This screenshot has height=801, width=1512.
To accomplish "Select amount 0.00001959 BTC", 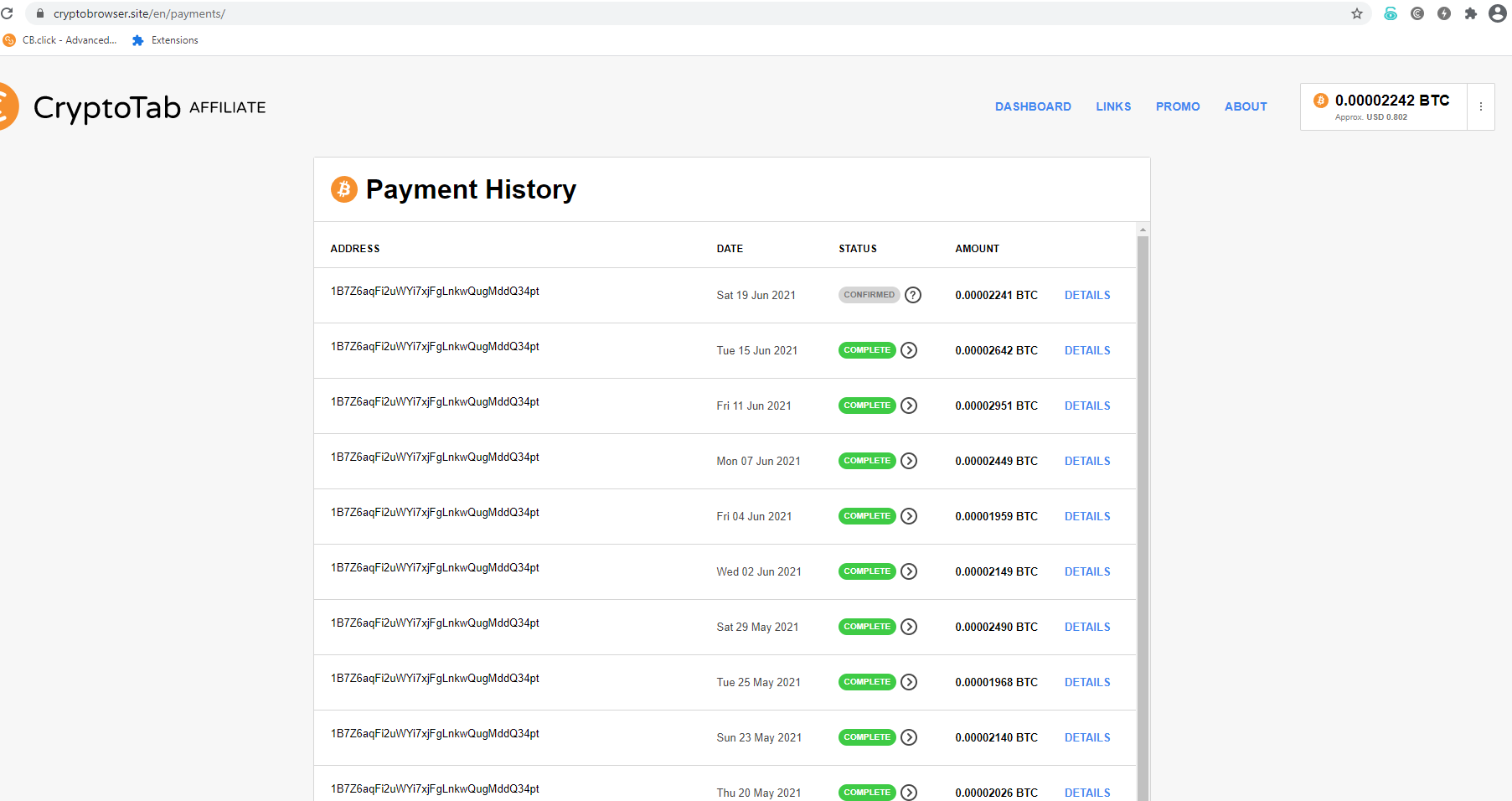I will (996, 516).
